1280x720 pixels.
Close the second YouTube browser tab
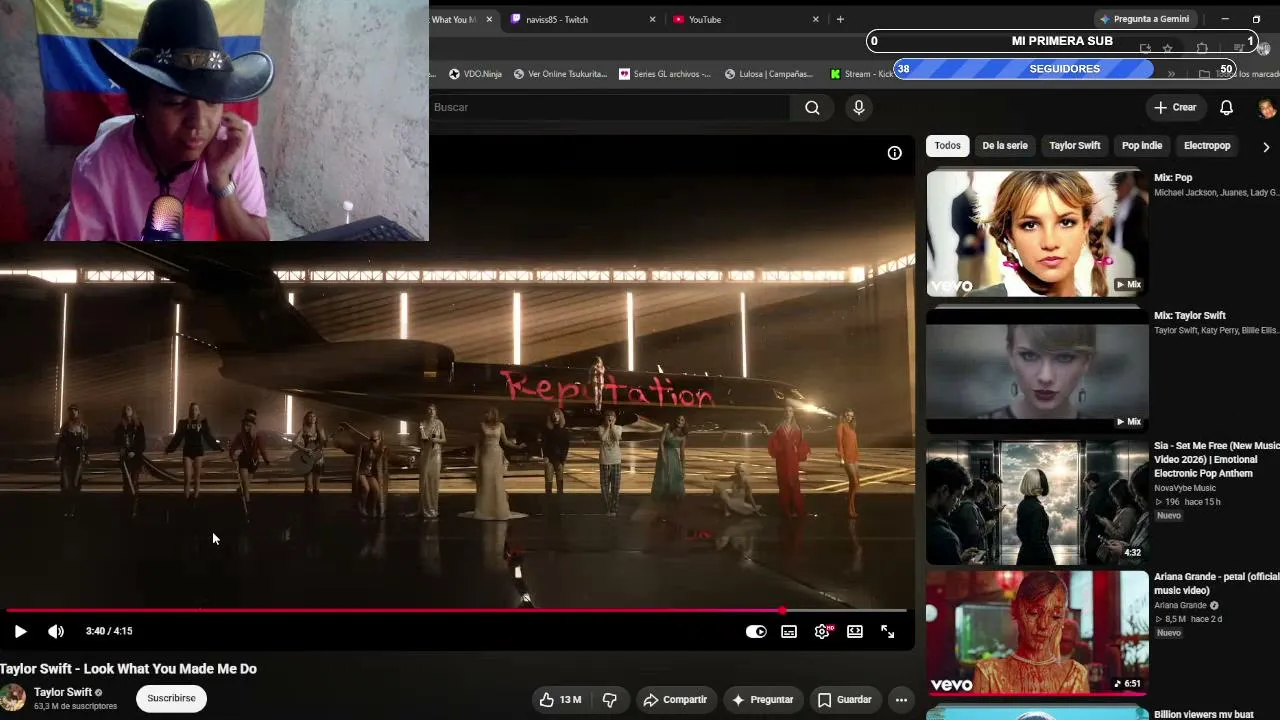coord(815,19)
